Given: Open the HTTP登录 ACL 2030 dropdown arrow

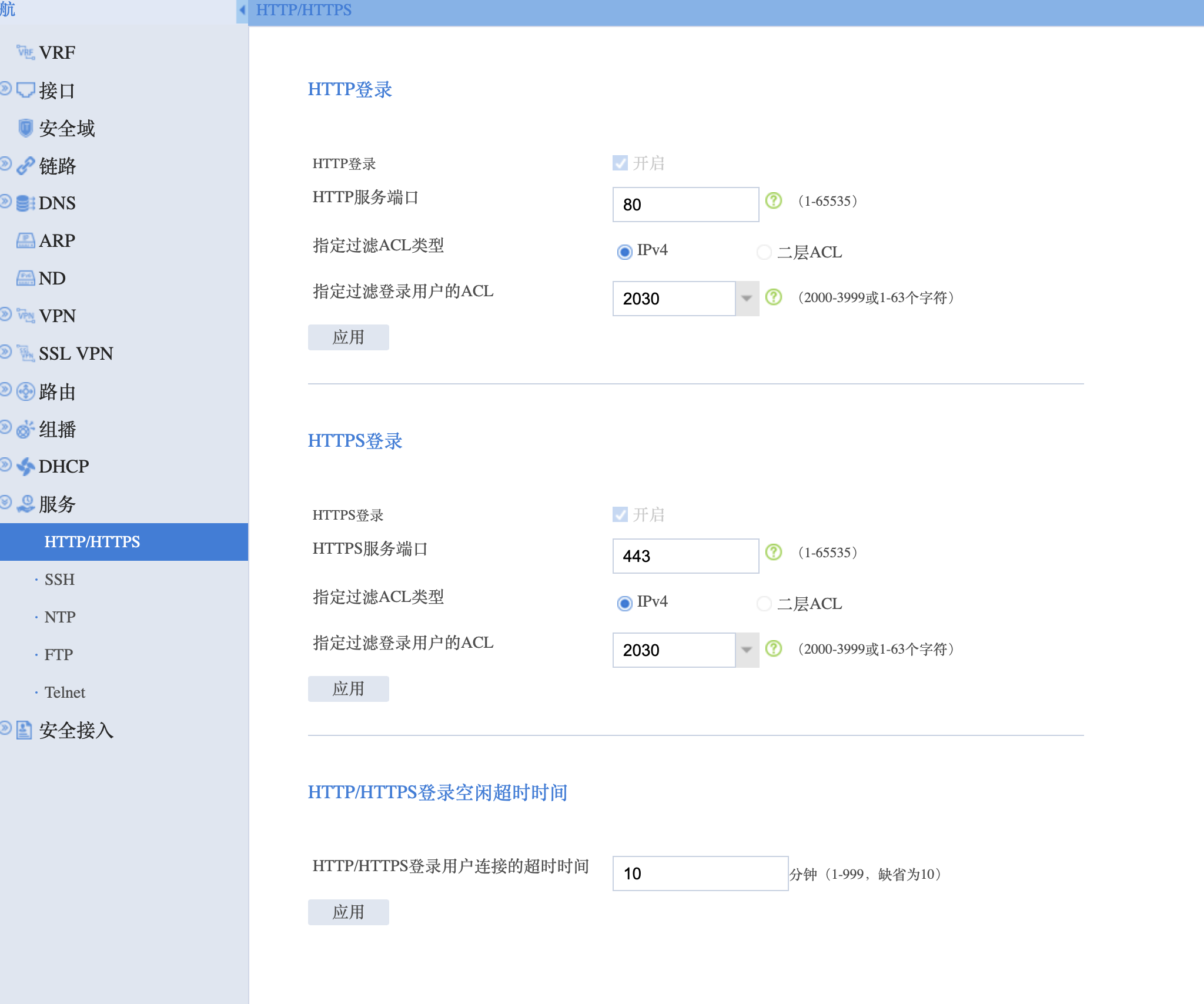Looking at the screenshot, I should tap(747, 299).
